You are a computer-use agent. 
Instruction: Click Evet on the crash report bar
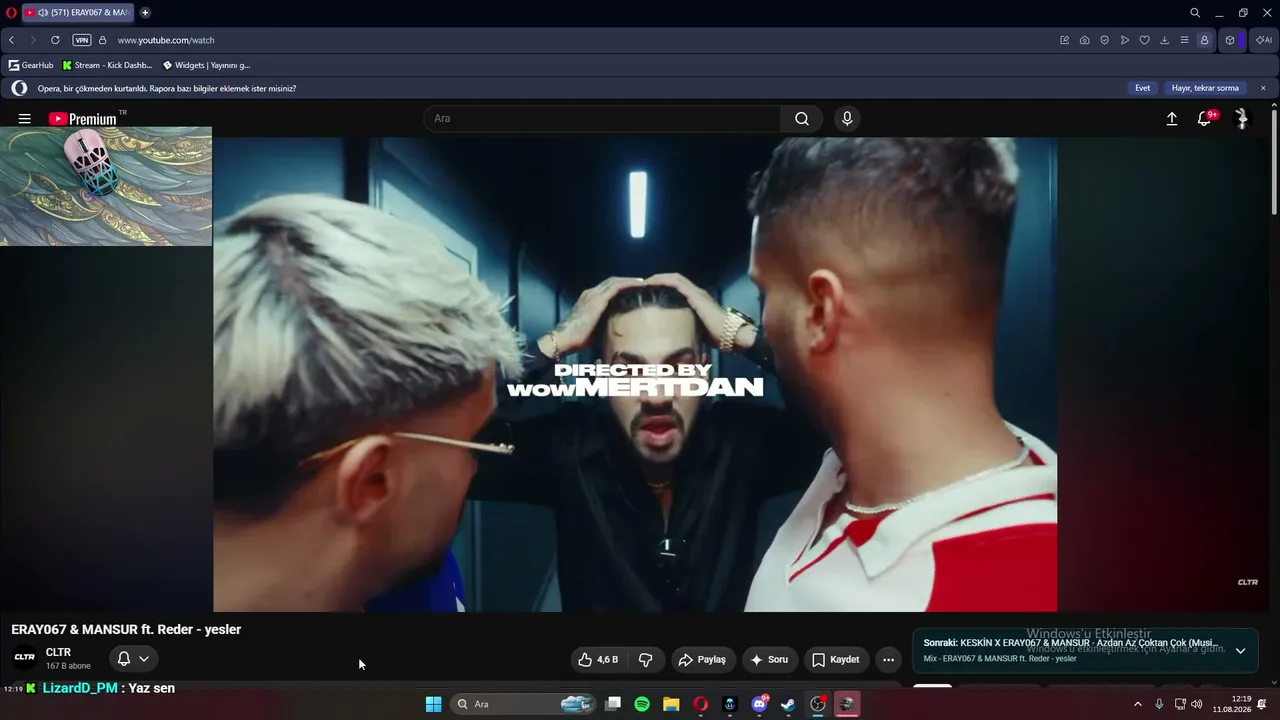click(1142, 88)
